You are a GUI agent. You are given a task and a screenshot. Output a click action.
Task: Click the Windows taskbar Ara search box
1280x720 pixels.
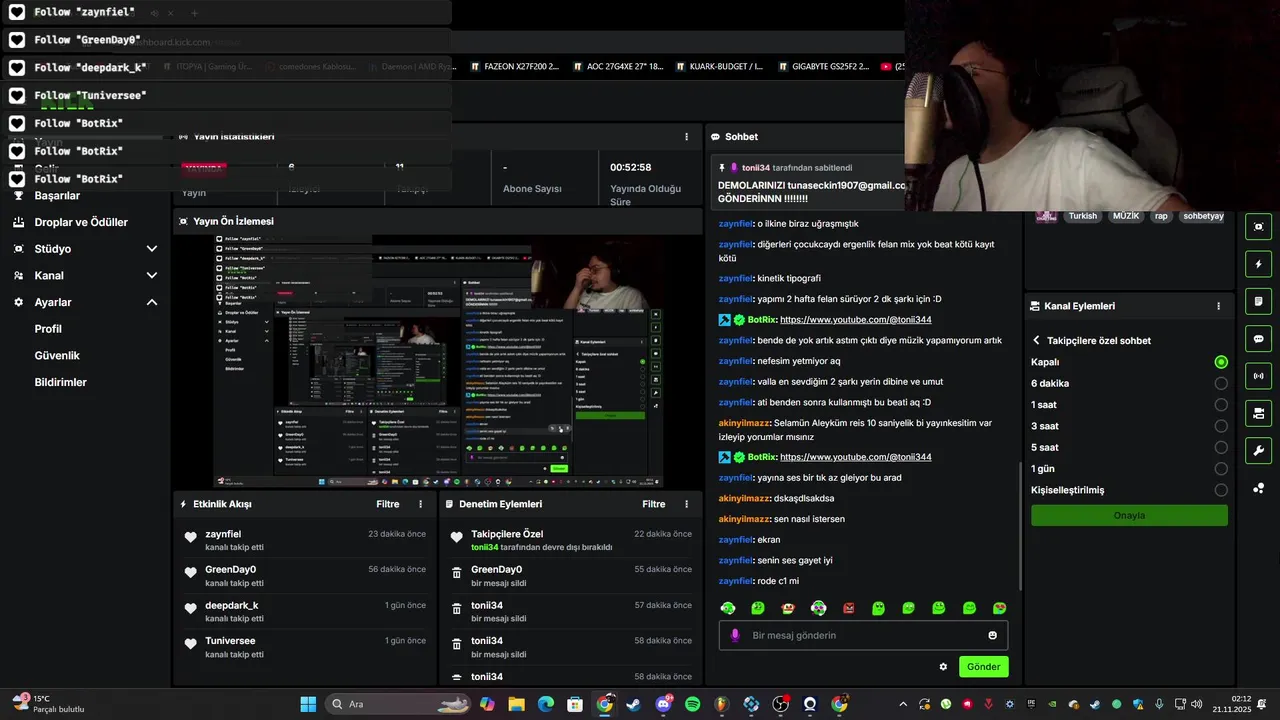(399, 704)
